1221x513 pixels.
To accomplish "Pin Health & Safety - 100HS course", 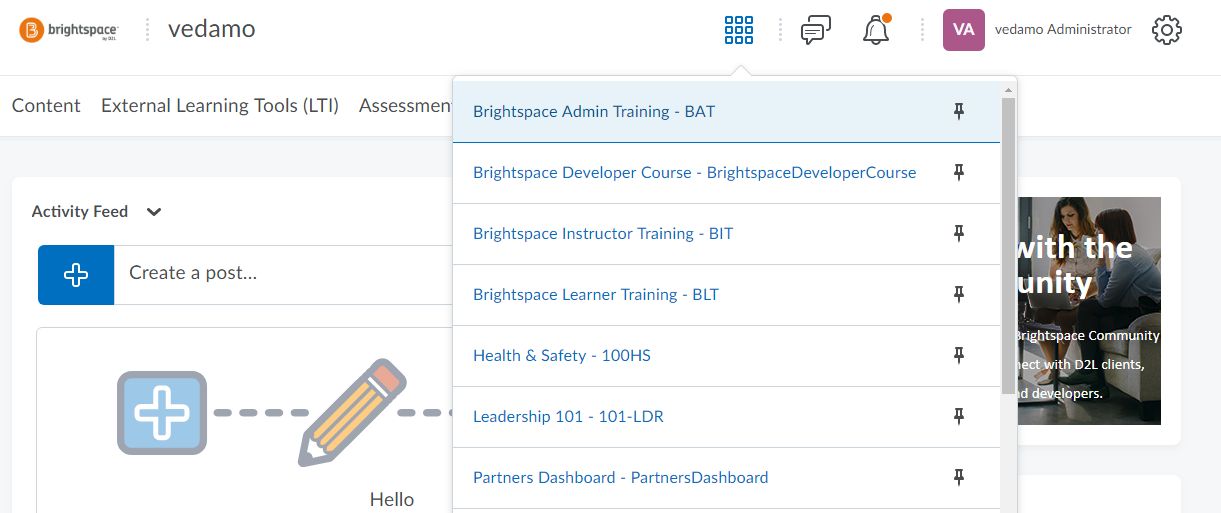I will click(x=958, y=356).
